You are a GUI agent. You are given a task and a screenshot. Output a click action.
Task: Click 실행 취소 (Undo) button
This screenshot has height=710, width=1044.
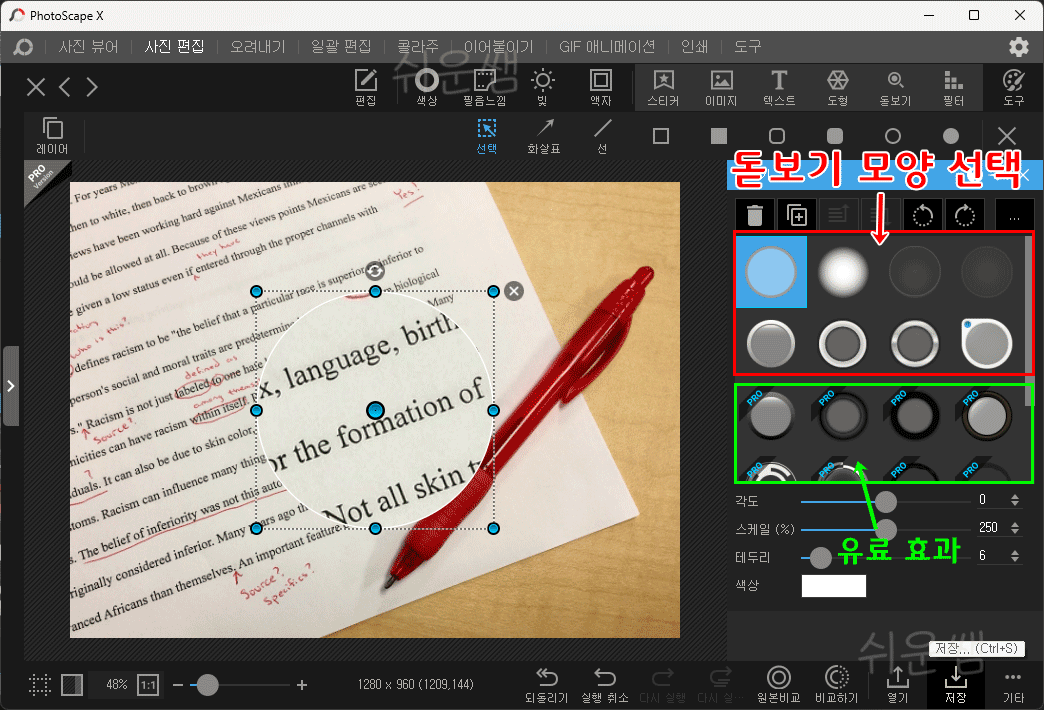pos(605,685)
